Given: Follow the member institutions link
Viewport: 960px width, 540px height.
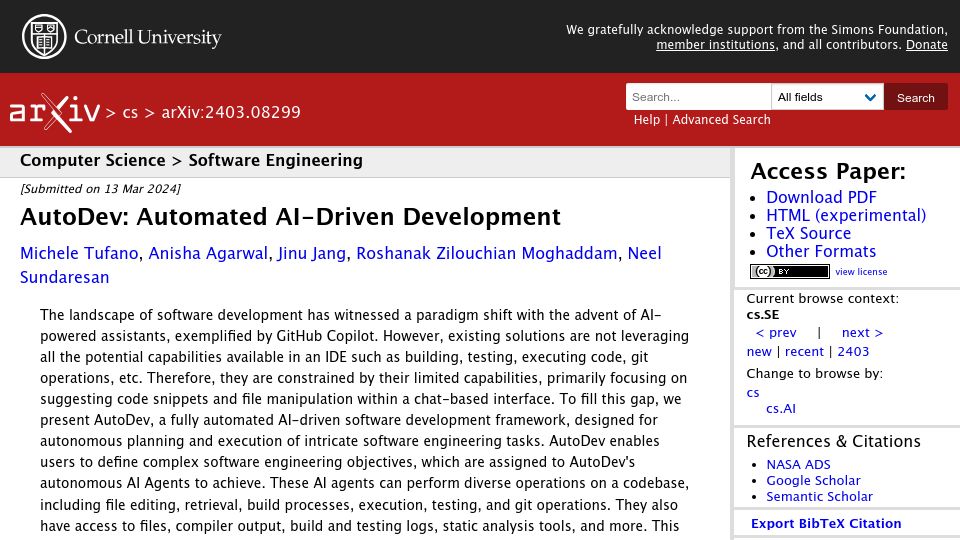Looking at the screenshot, I should coord(715,45).
